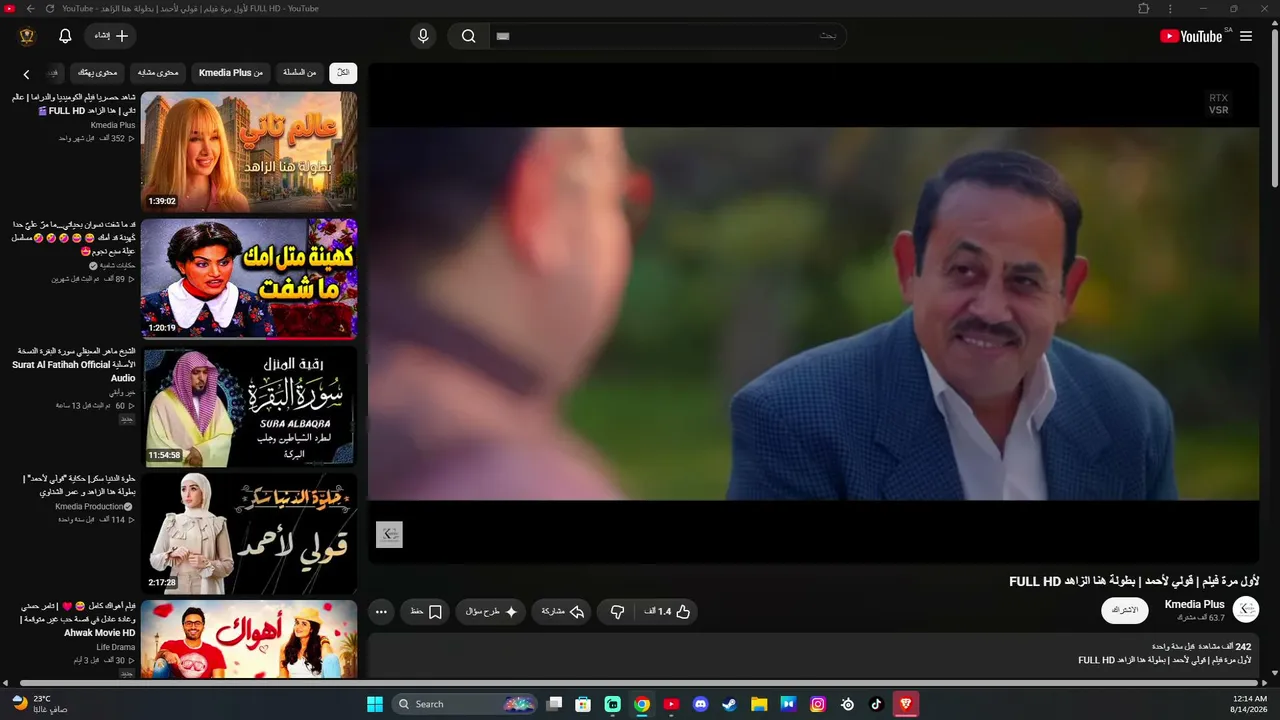Image resolution: width=1280 pixels, height=720 pixels.
Task: Click the 'حفظ' save button
Action: pos(426,611)
